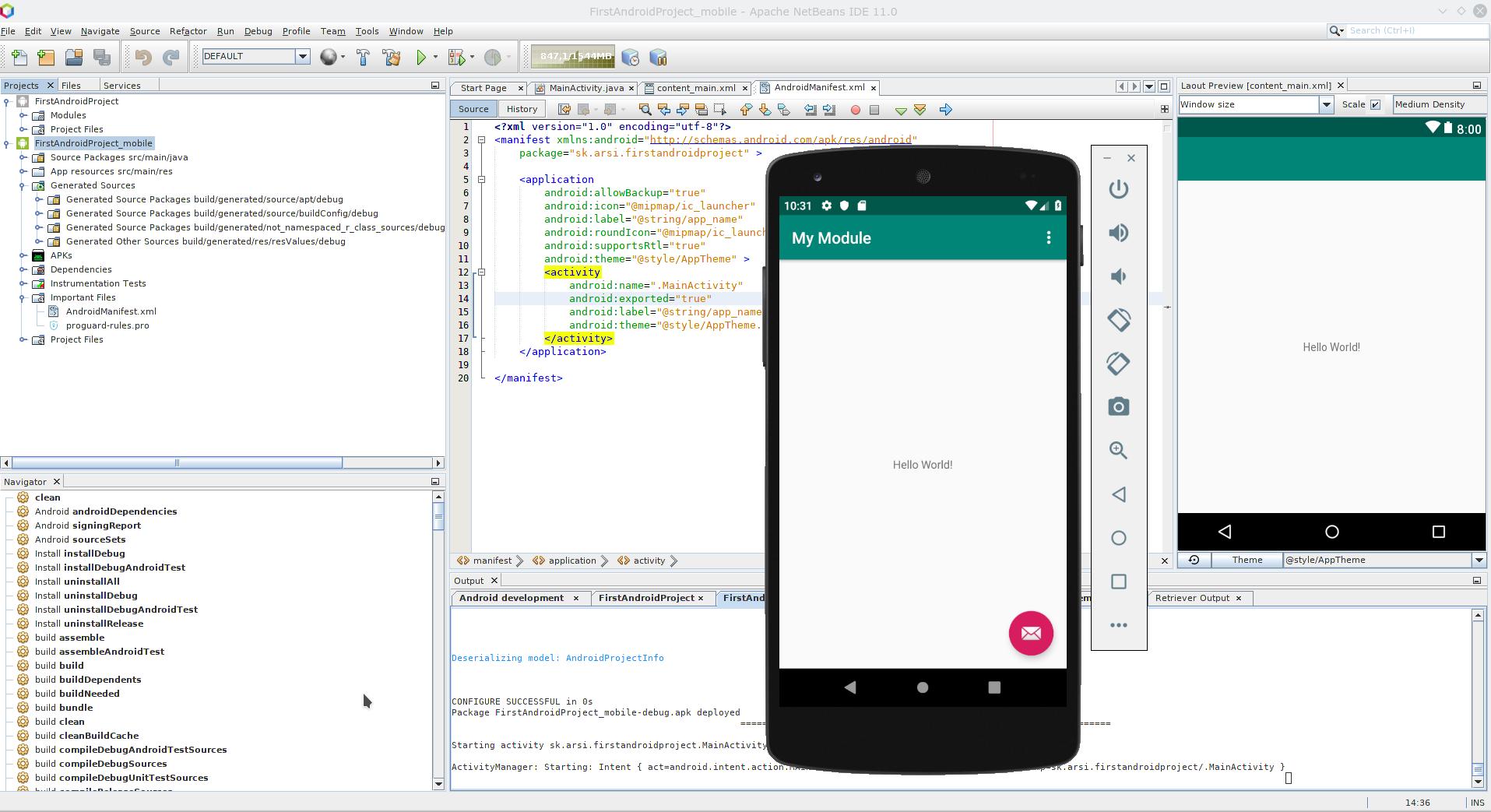Screen dimensions: 1491x812
Task: Switch to the MainActivity.java tab
Action: tap(585, 88)
